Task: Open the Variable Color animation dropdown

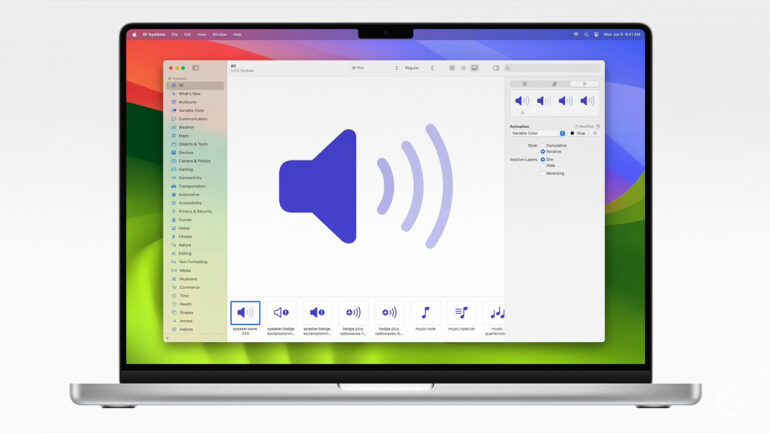Action: (538, 133)
